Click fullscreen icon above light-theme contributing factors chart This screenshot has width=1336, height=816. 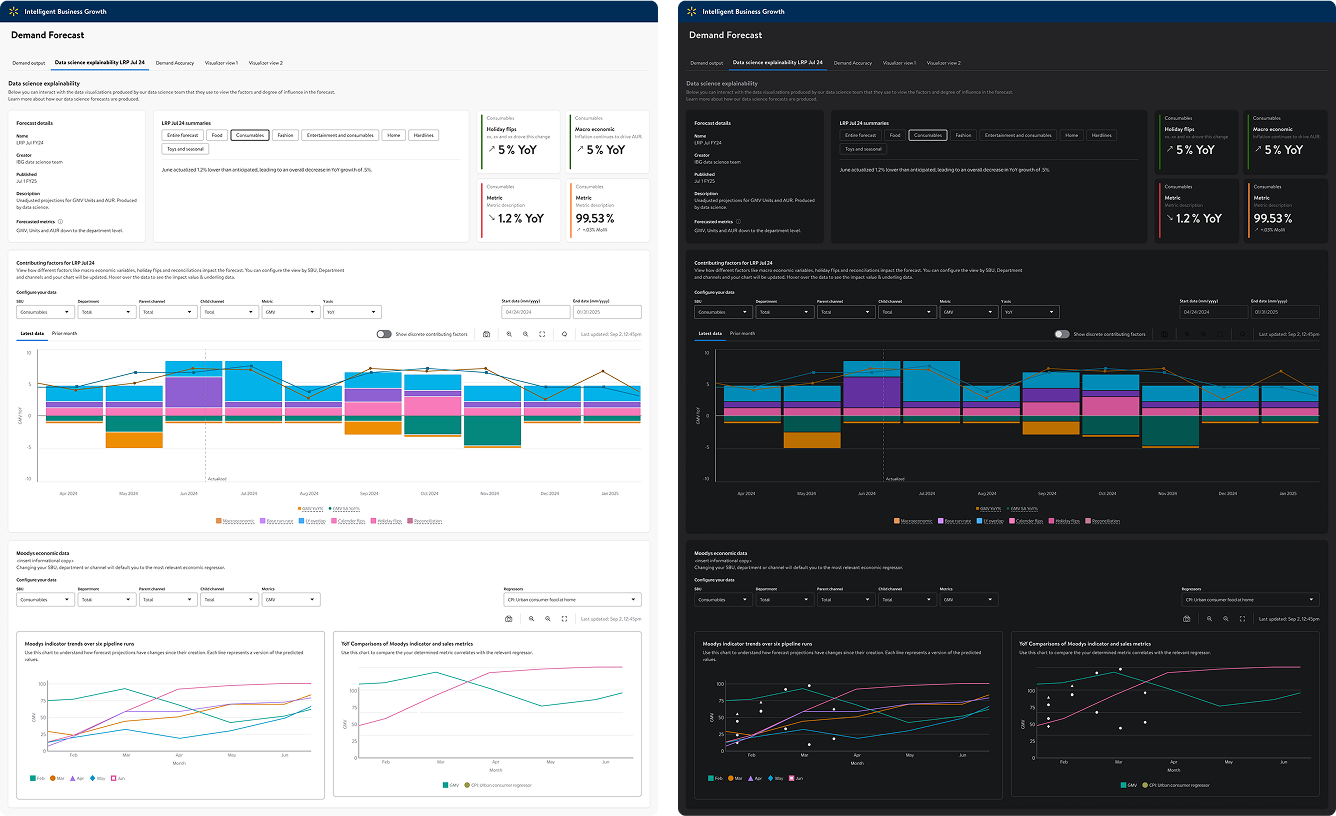pyautogui.click(x=542, y=334)
